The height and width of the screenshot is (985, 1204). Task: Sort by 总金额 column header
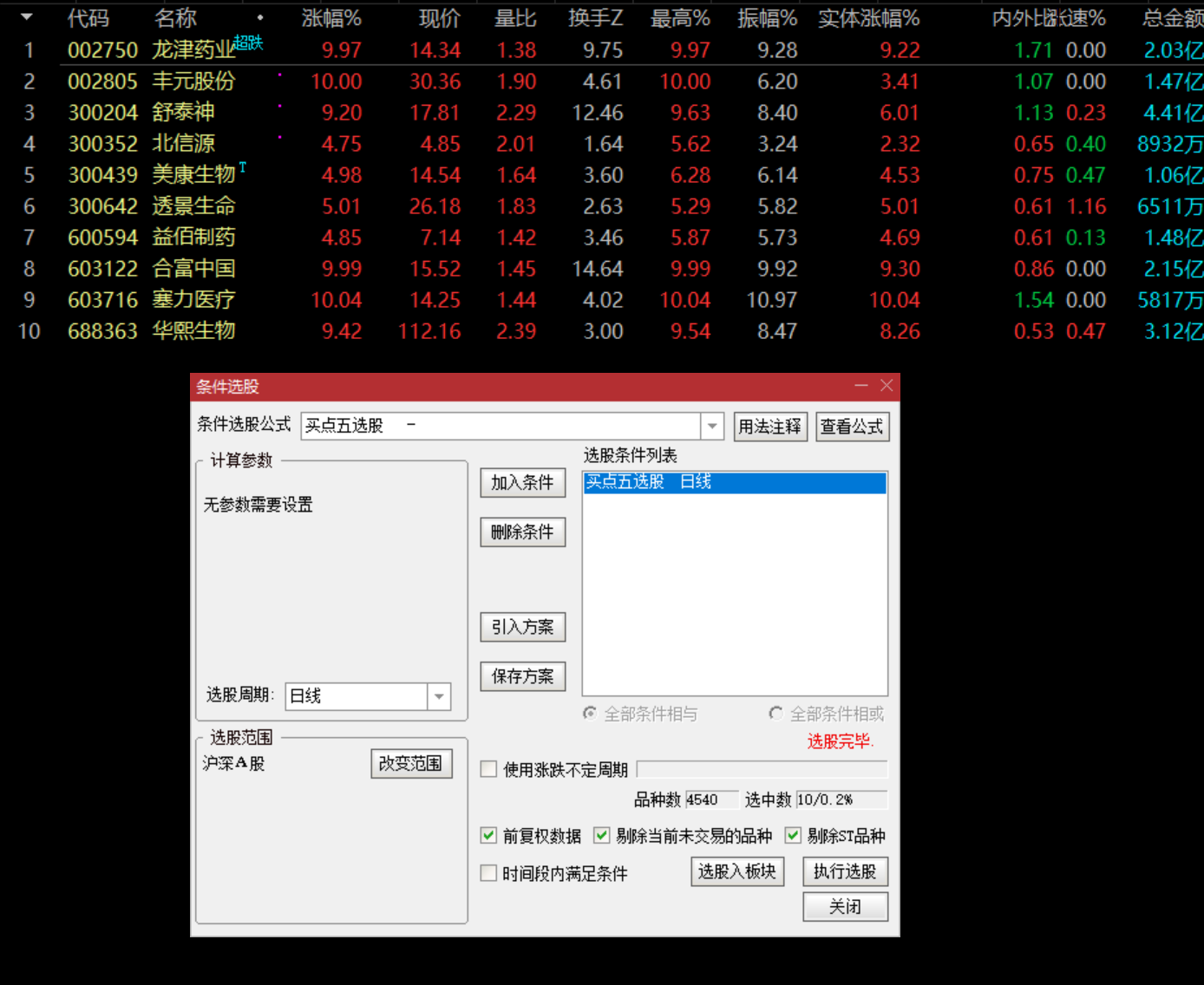click(1173, 17)
